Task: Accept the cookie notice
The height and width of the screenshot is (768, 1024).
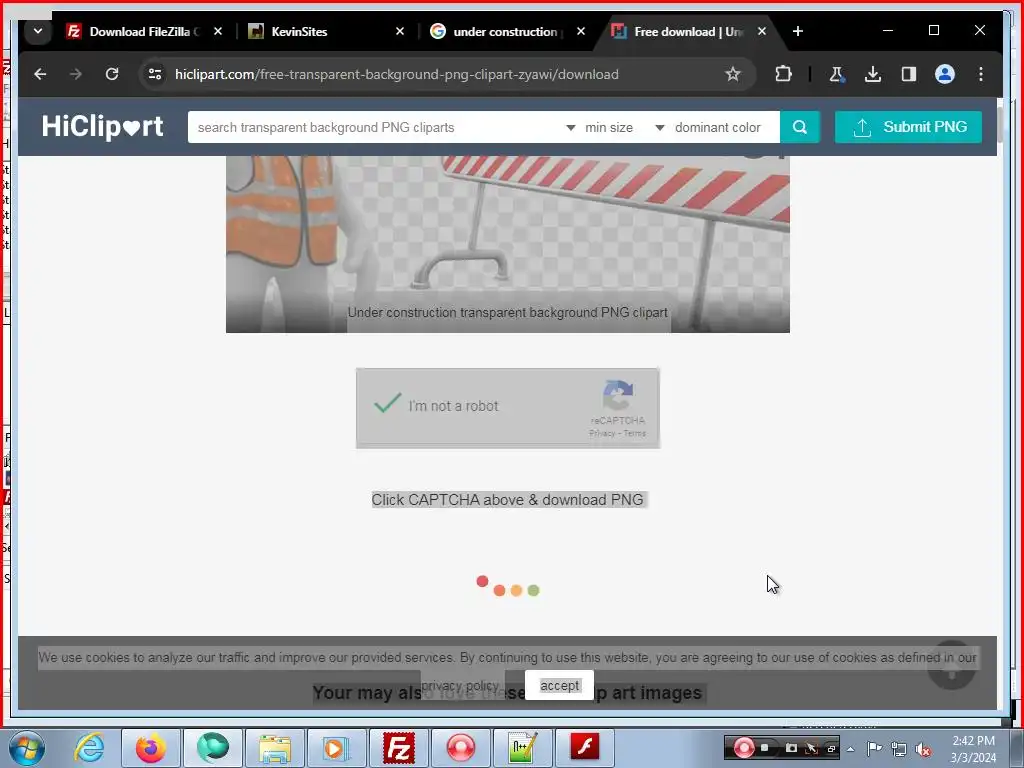Action: pyautogui.click(x=560, y=686)
